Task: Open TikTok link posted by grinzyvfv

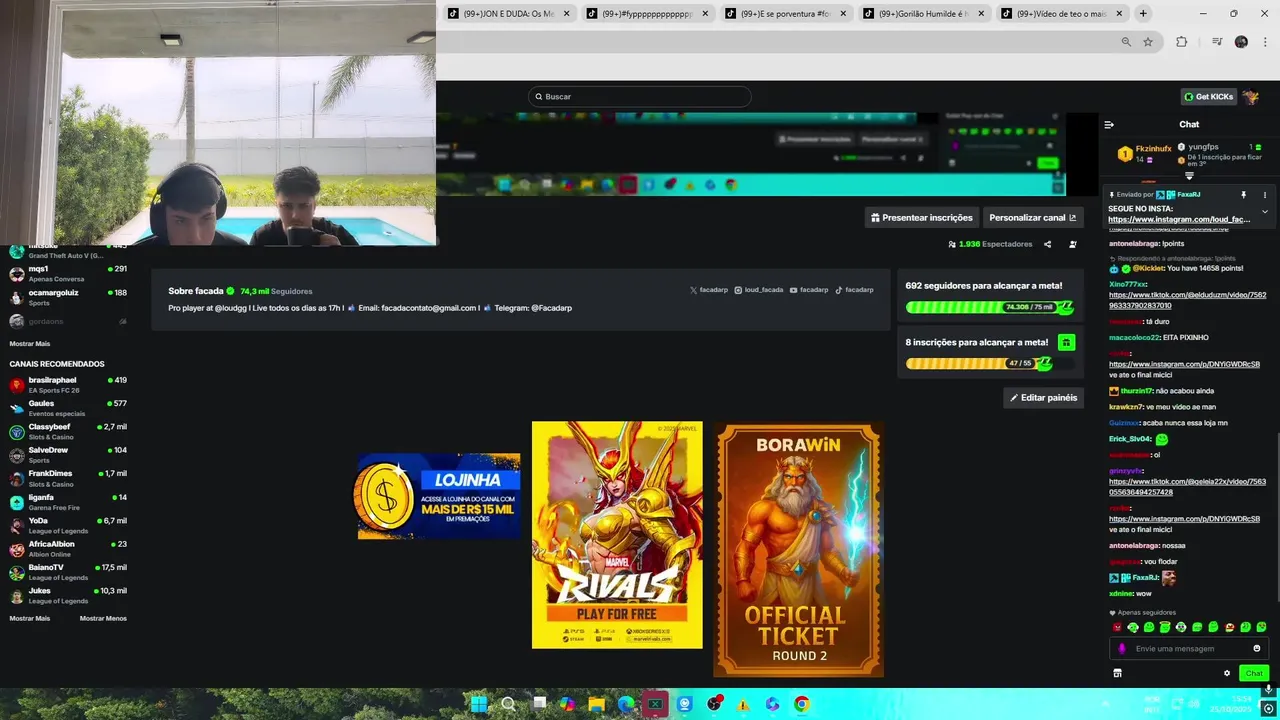Action: [x=1187, y=487]
